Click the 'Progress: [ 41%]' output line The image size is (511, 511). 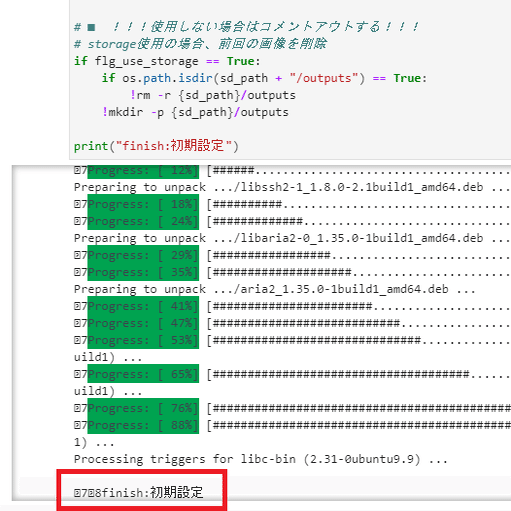coord(292,306)
